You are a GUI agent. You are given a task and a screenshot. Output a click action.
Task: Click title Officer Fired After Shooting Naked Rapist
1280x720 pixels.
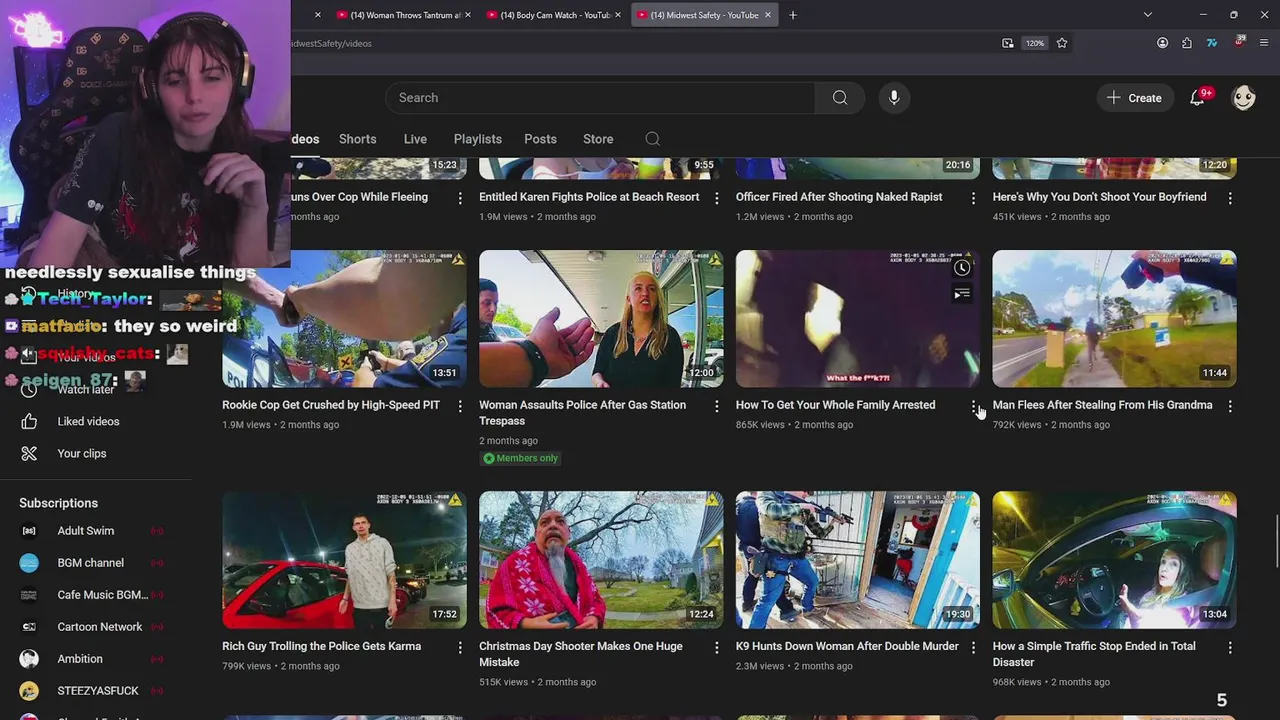pos(839,197)
